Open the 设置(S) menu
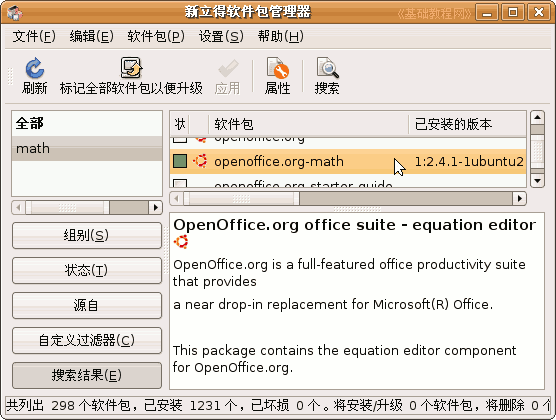This screenshot has width=556, height=420. pyautogui.click(x=221, y=36)
